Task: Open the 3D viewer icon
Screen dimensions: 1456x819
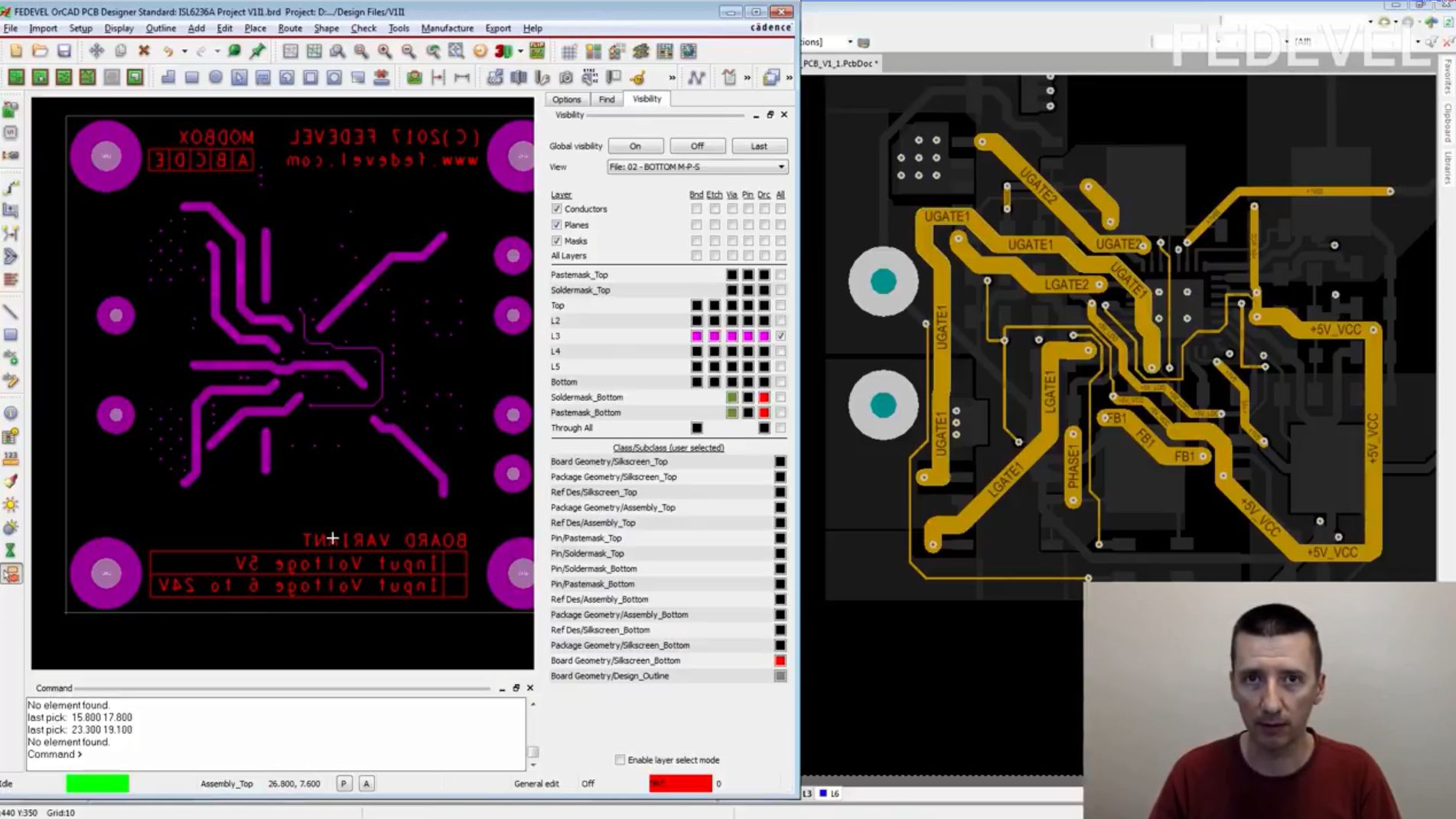Action: click(503, 51)
